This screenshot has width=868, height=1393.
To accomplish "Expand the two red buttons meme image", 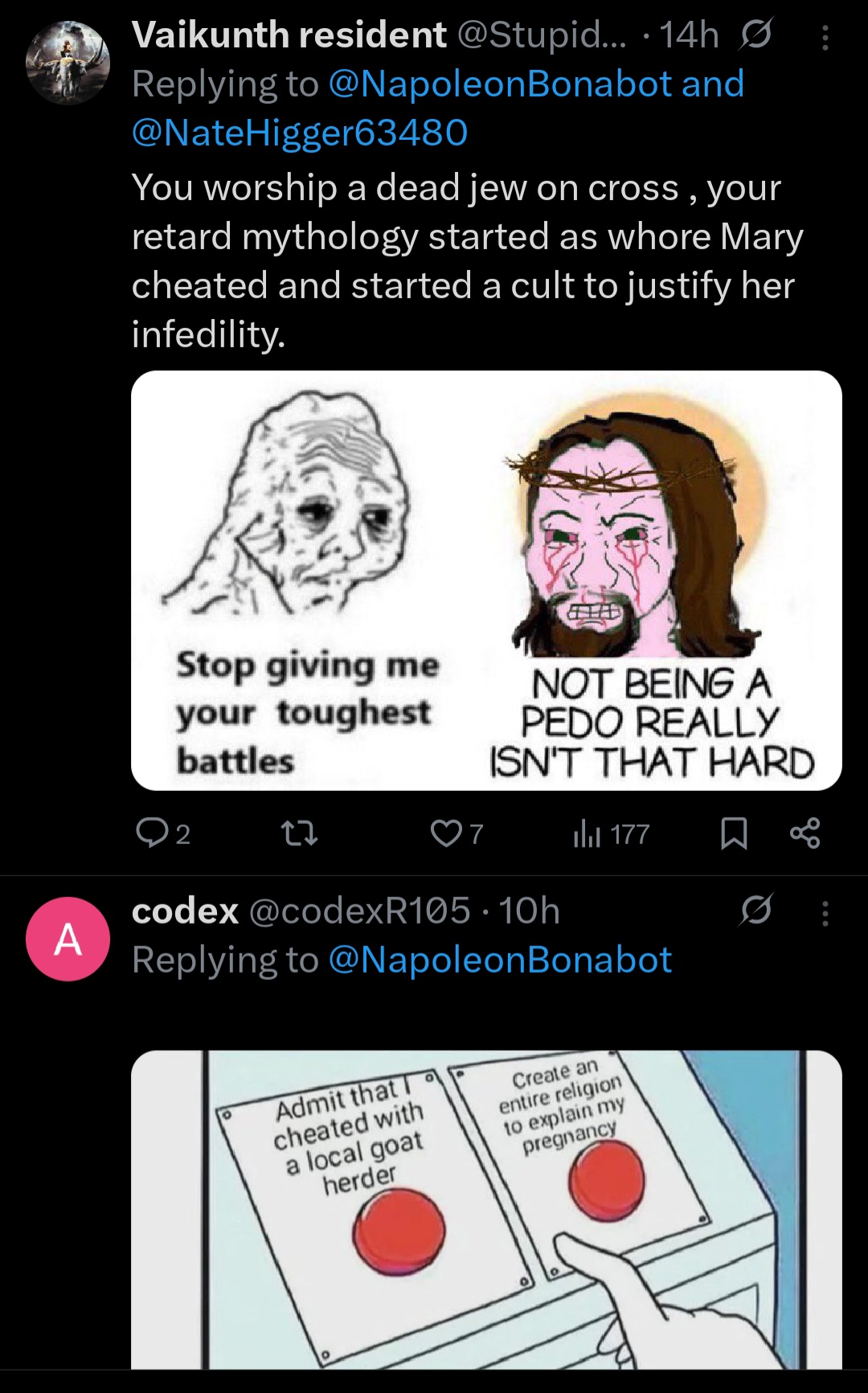I will [x=486, y=1209].
